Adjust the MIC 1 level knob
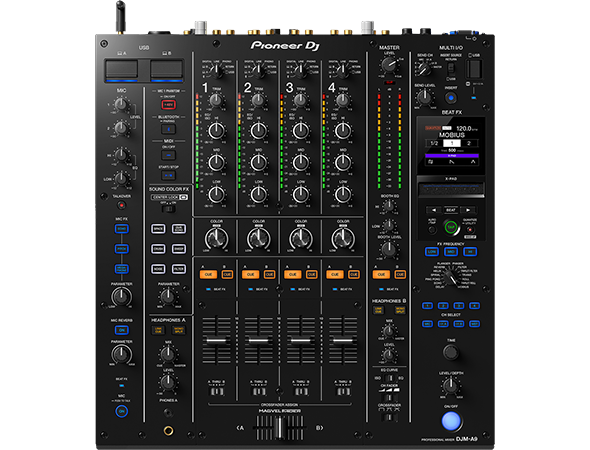Viewport: 590px width, 450px height. (121, 104)
